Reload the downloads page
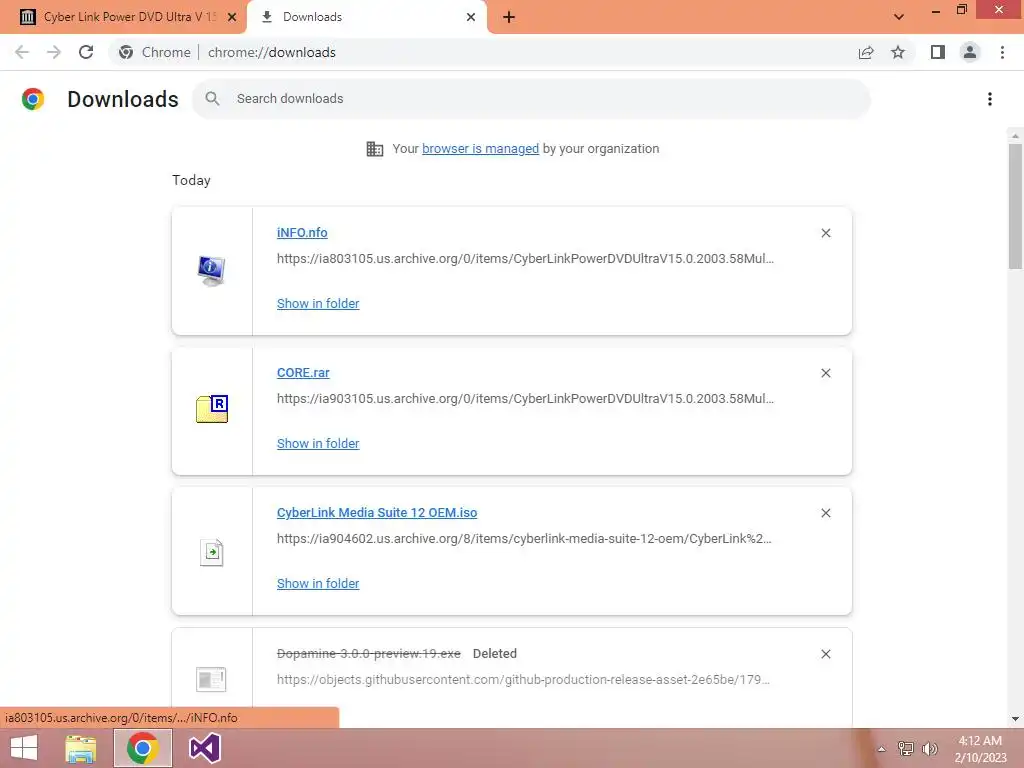The width and height of the screenshot is (1024, 768). (86, 52)
